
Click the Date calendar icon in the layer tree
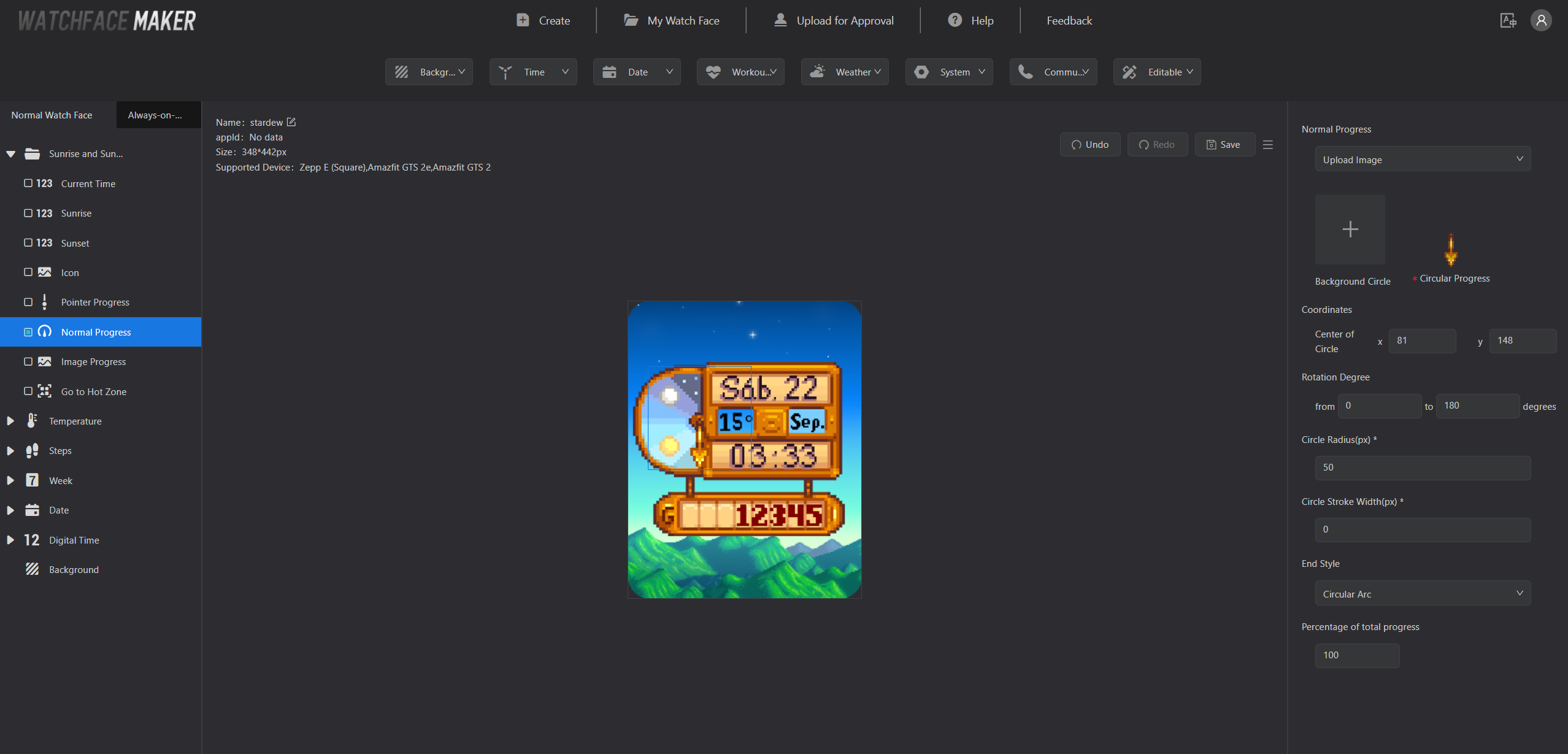[32, 510]
